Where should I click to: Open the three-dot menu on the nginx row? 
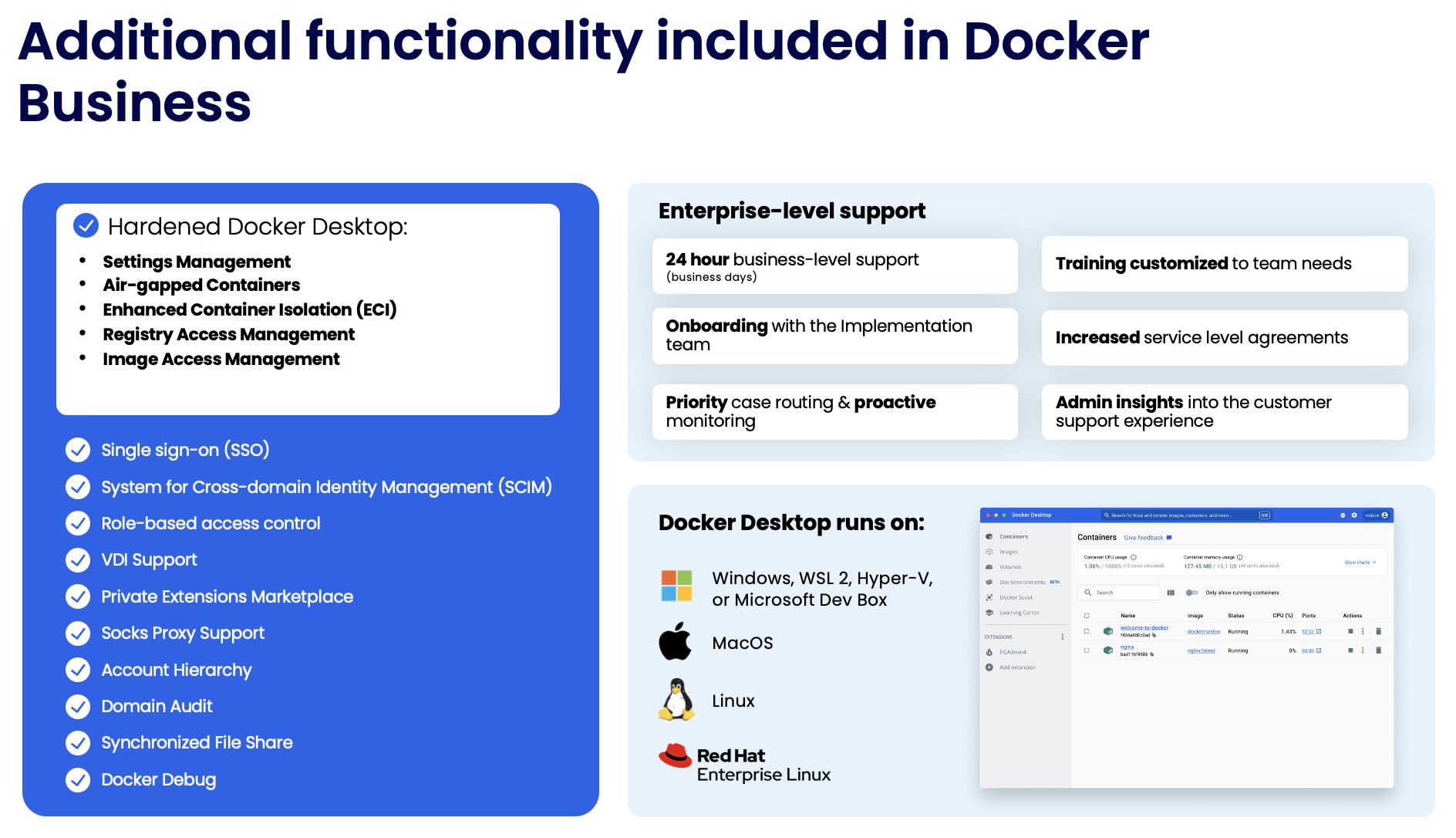pos(1363,650)
